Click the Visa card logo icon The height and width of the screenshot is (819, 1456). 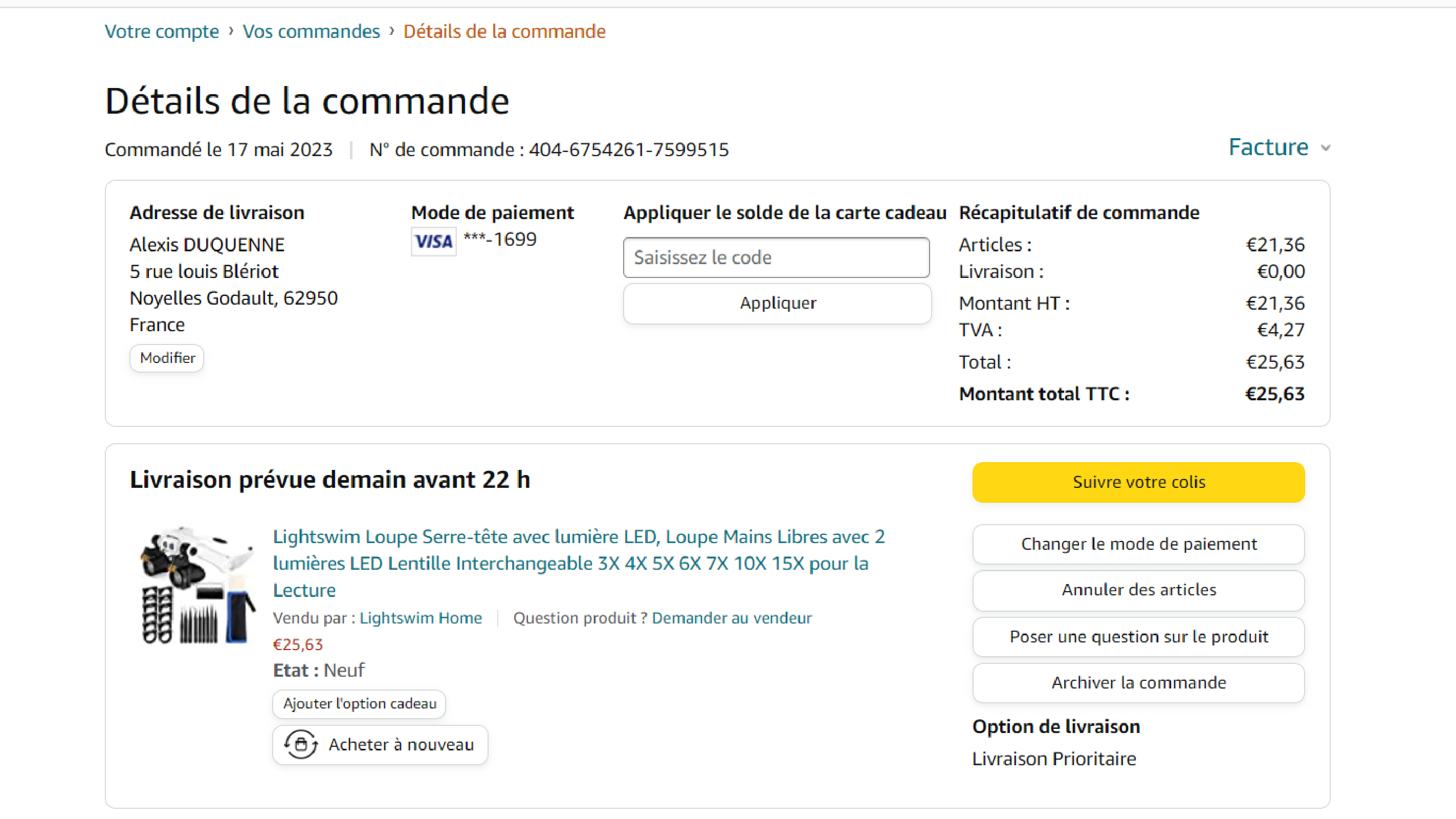[x=433, y=242]
